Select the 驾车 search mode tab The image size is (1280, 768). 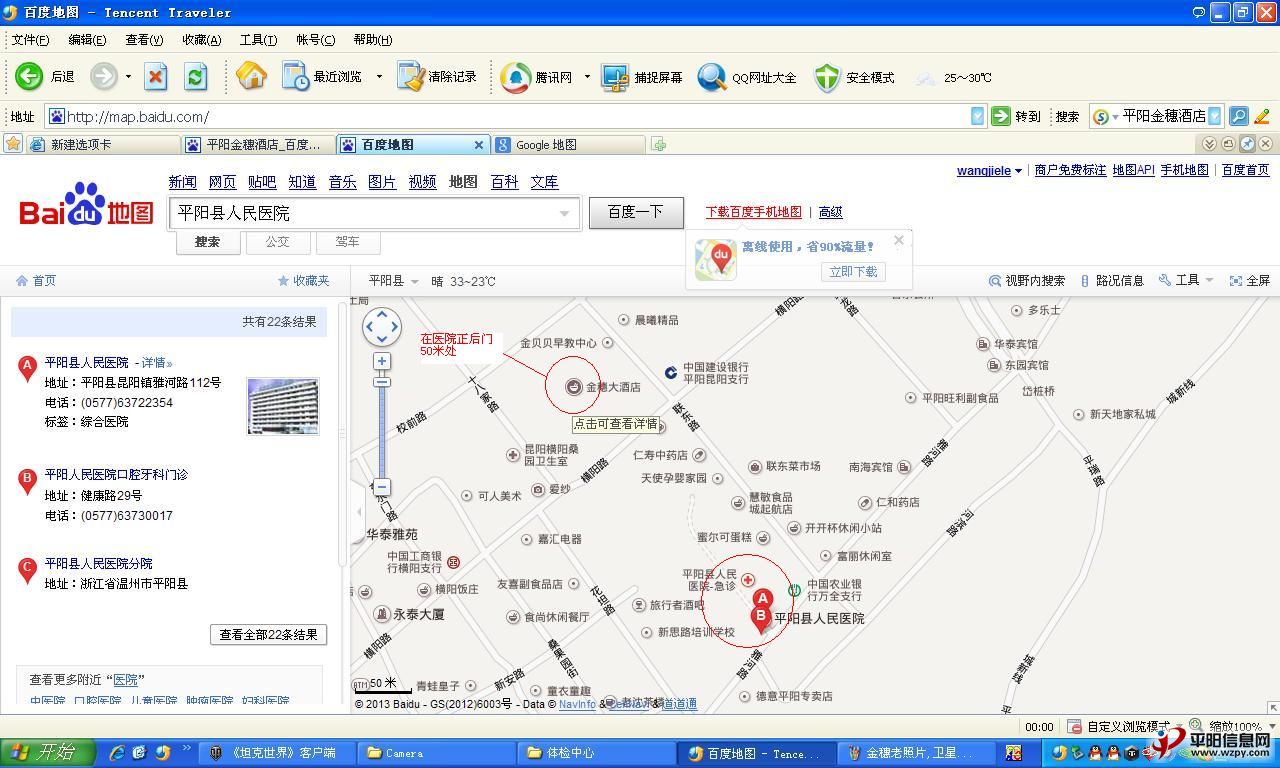(347, 242)
